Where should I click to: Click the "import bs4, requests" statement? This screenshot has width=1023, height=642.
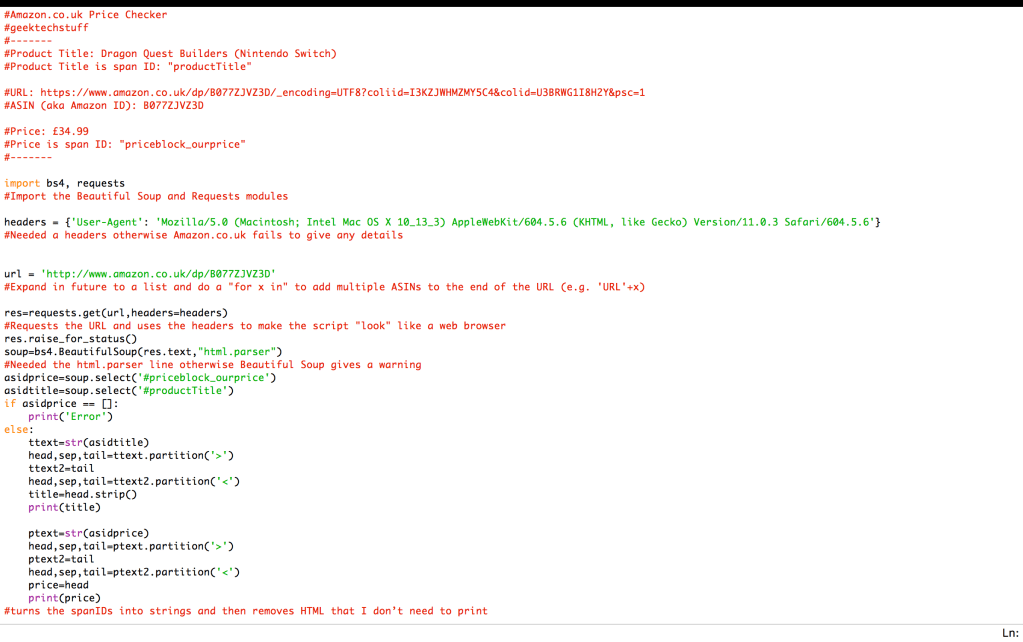(65, 183)
